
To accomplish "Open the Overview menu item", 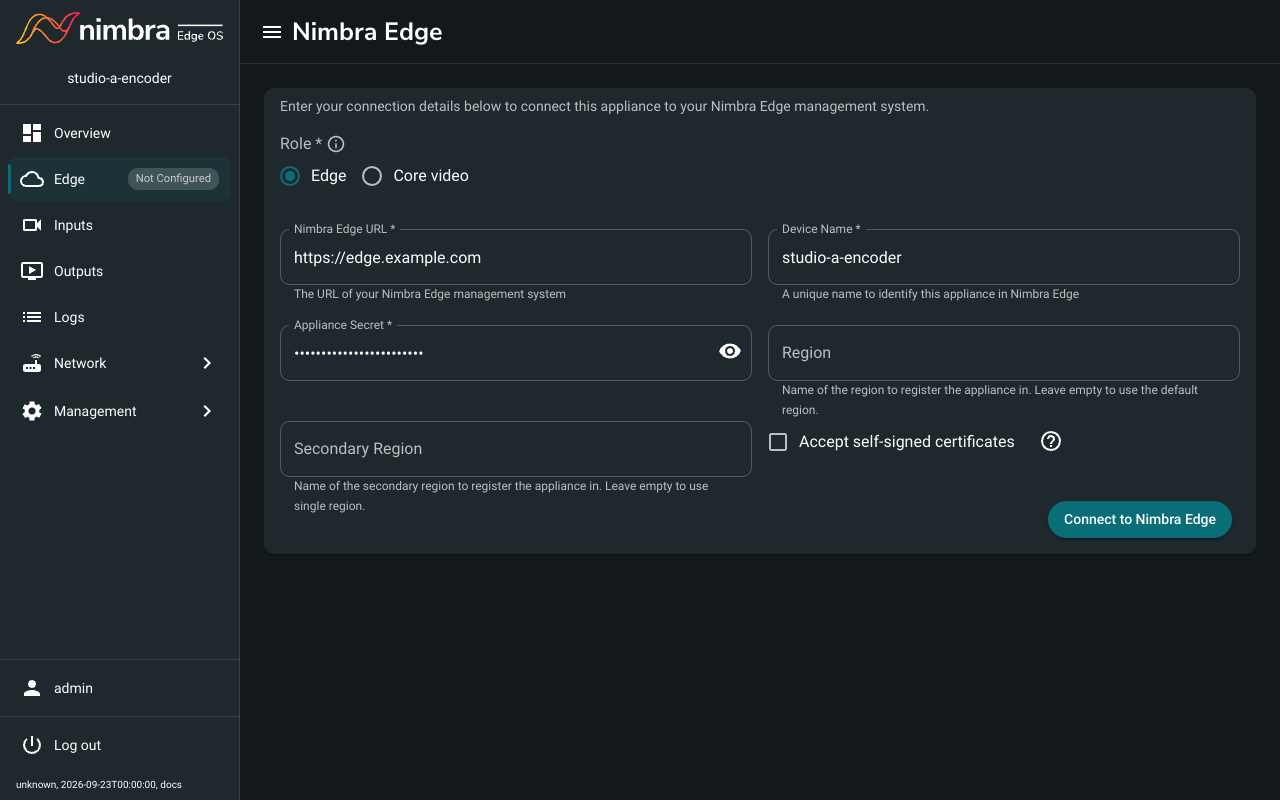I will pyautogui.click(x=120, y=133).
